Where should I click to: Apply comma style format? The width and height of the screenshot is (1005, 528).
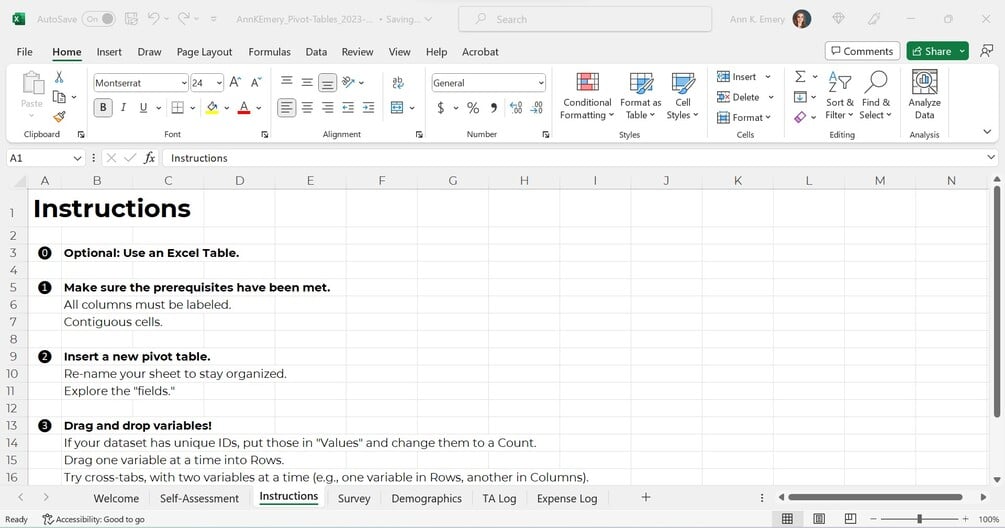(494, 108)
